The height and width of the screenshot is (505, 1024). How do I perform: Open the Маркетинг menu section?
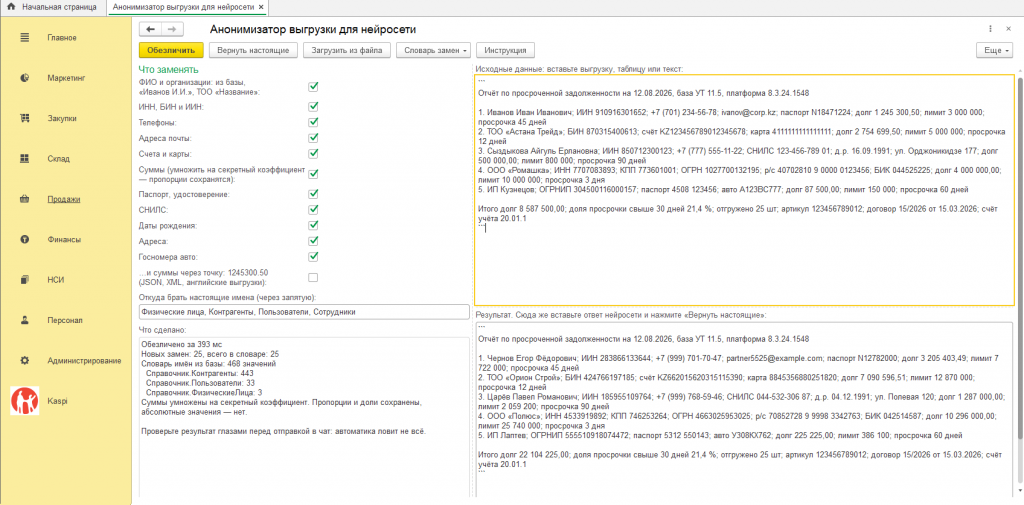[66, 78]
